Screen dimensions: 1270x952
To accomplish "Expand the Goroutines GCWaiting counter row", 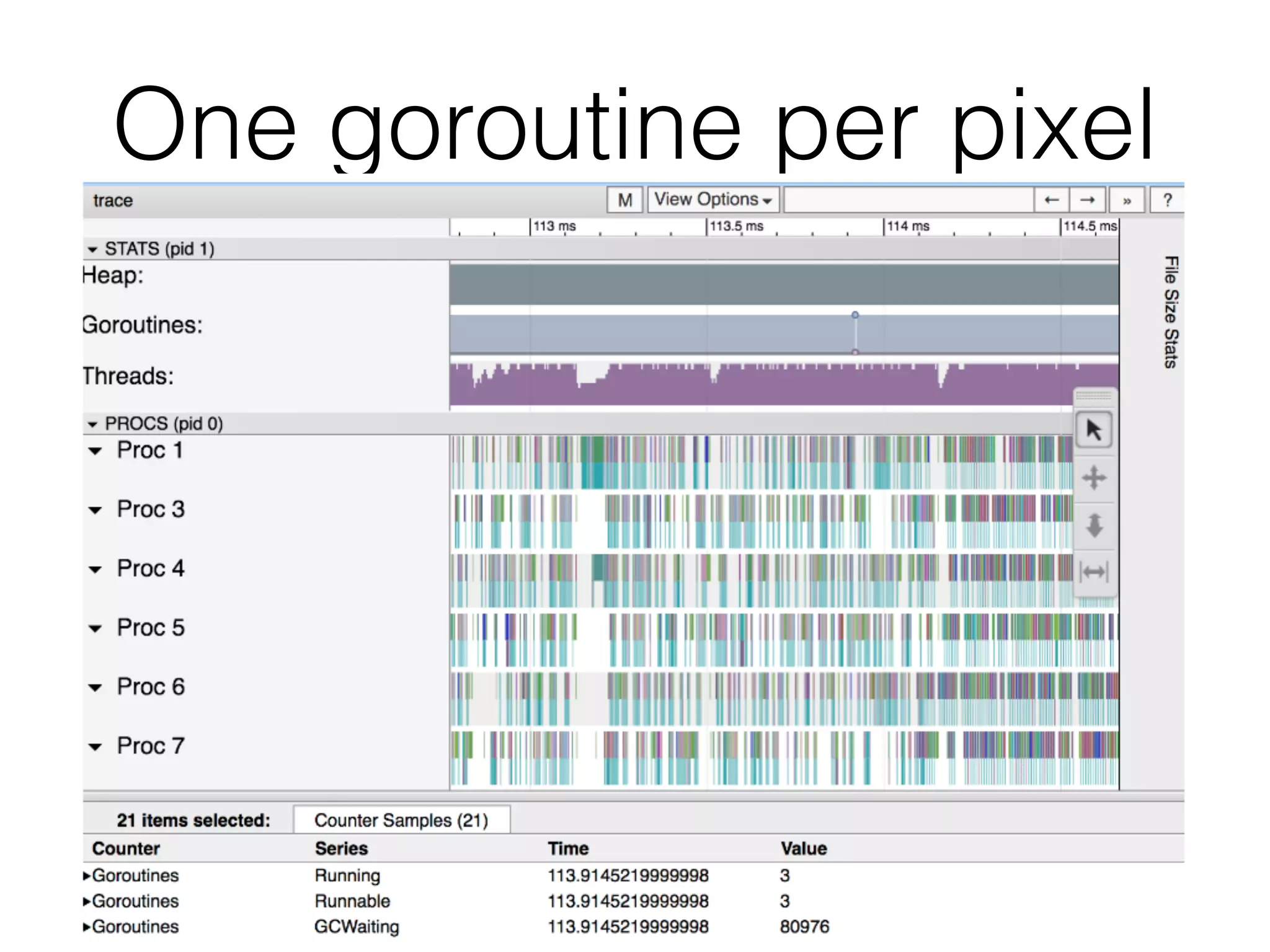I will click(87, 927).
